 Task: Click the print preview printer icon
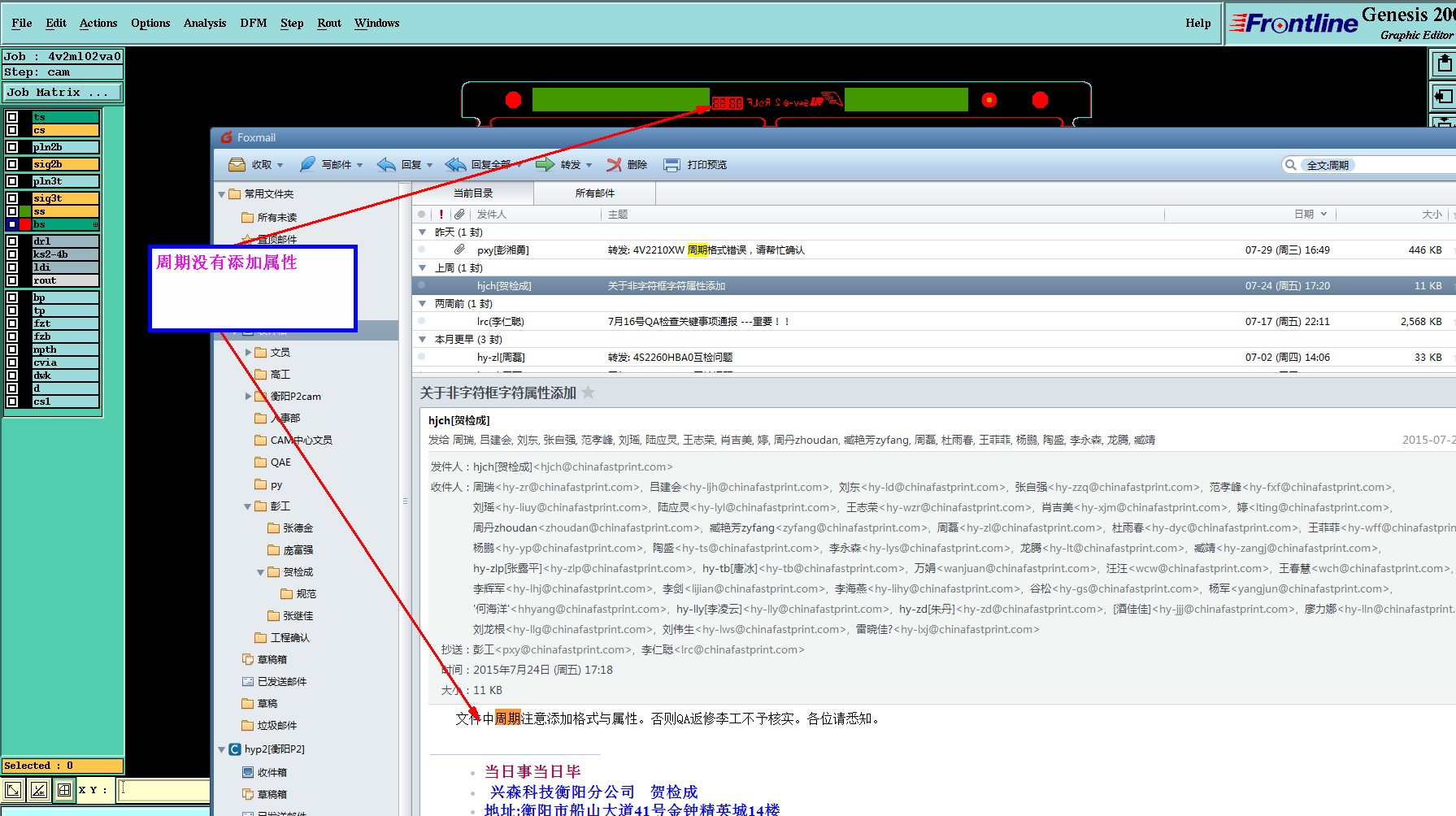tap(671, 165)
